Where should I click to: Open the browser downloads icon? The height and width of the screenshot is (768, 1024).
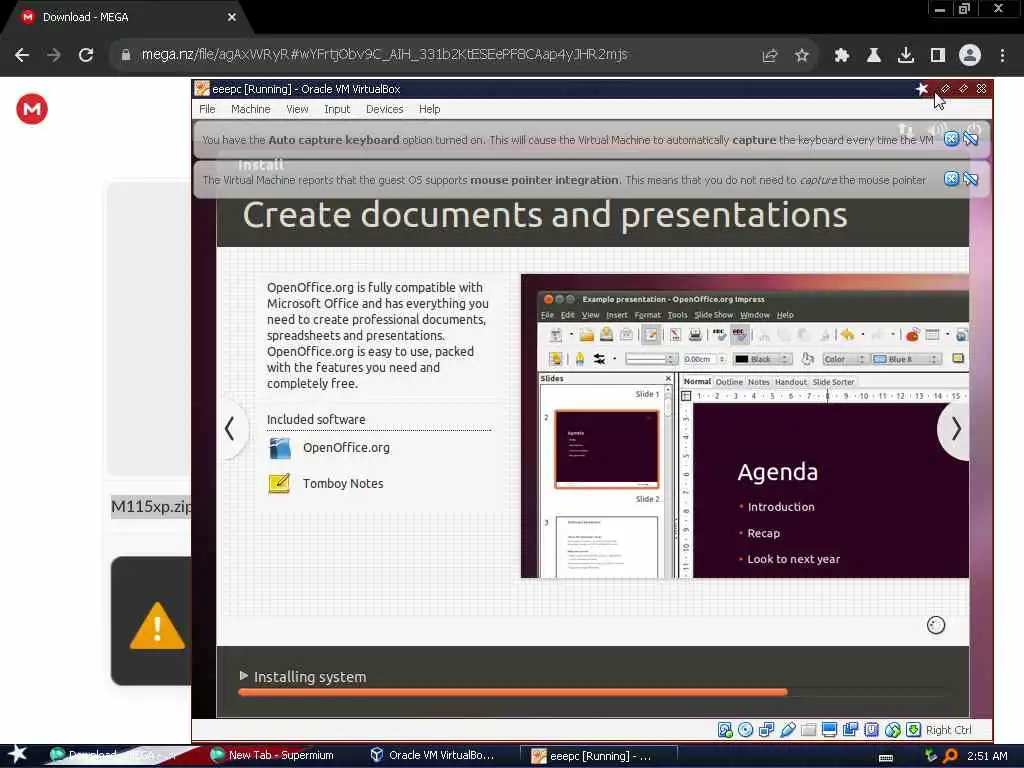906,56
